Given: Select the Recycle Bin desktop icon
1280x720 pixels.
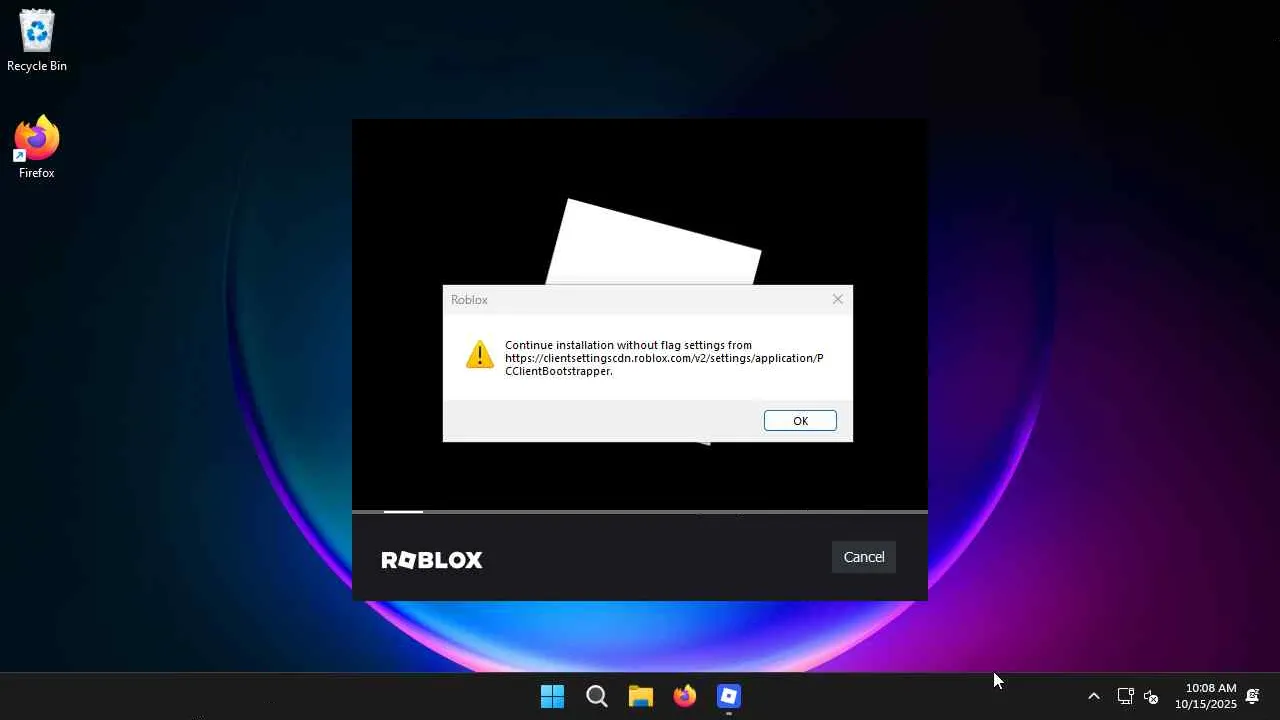Looking at the screenshot, I should 37,41.
